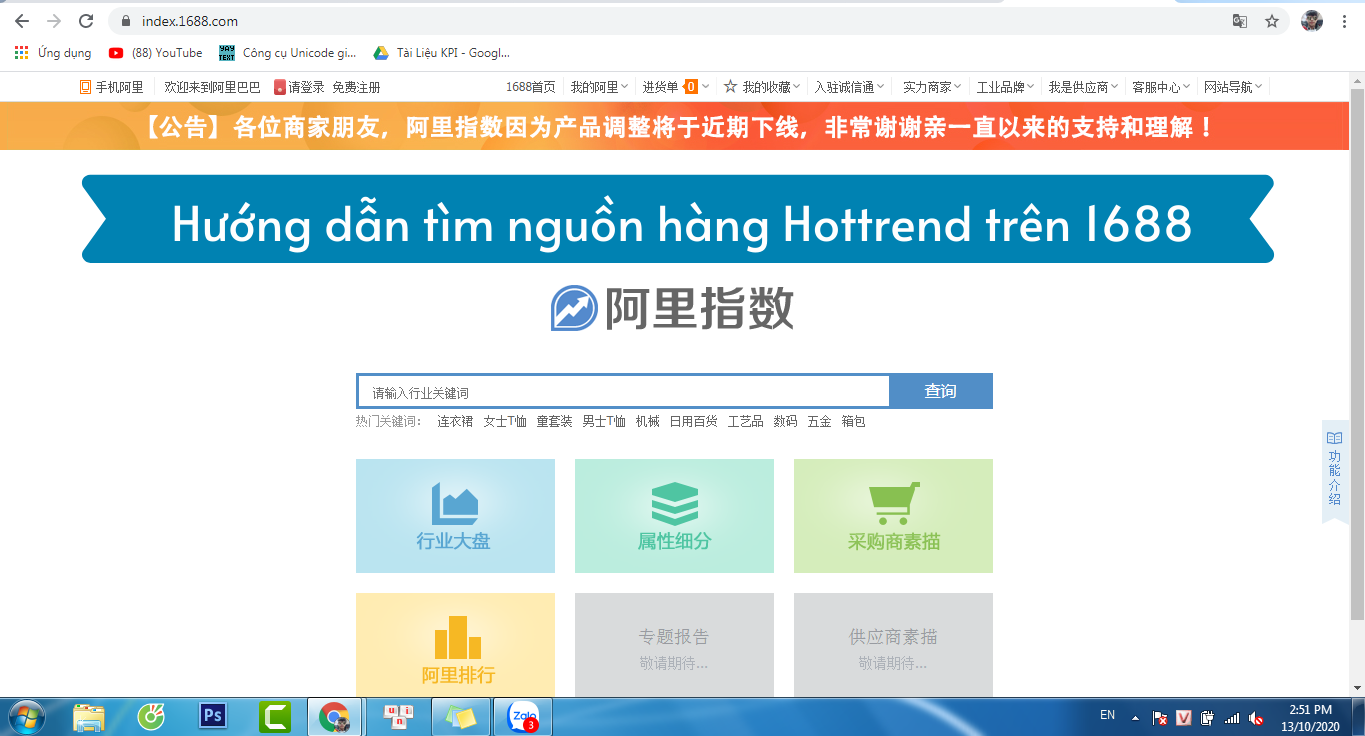The height and width of the screenshot is (736, 1365).
Task: Expand the 网站导航 dropdown
Action: pyautogui.click(x=1233, y=87)
